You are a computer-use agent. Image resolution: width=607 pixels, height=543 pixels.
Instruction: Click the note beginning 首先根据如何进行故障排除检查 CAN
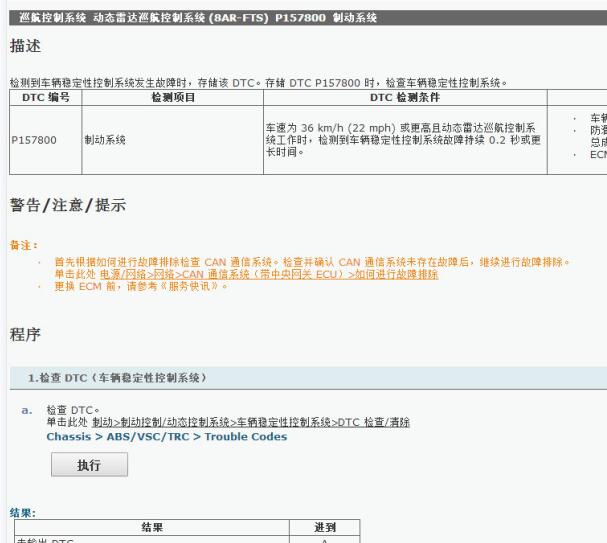click(x=312, y=262)
